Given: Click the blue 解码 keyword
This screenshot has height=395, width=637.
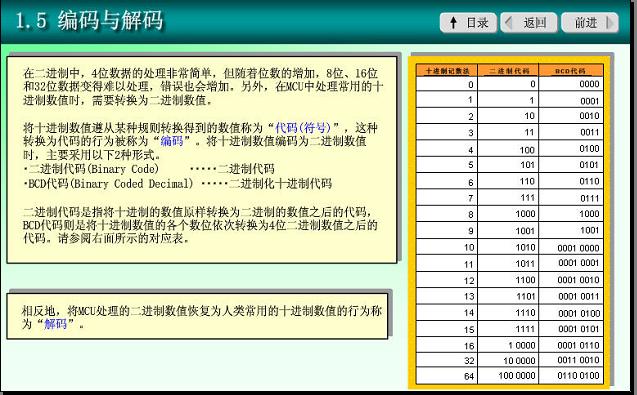Looking at the screenshot, I should [x=56, y=324].
